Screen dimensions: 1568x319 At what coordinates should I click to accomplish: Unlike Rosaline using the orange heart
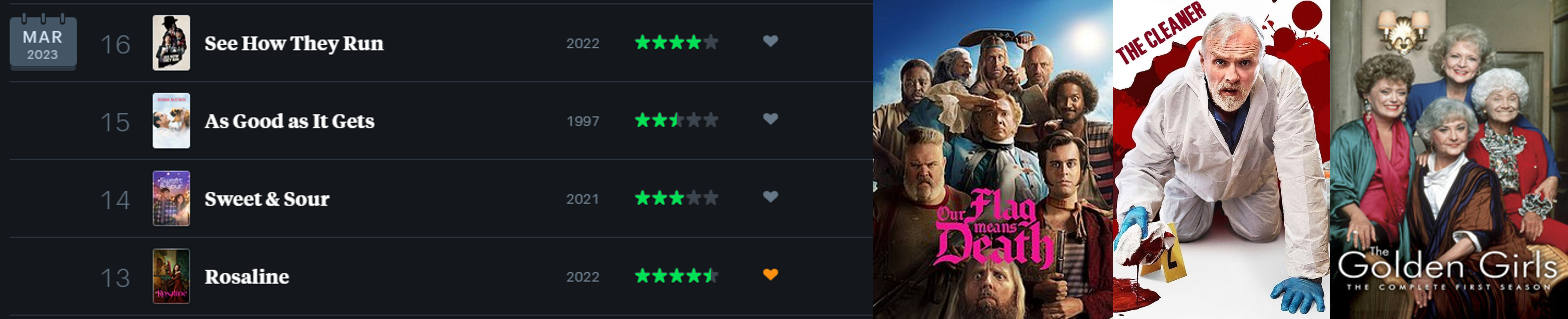pyautogui.click(x=771, y=275)
